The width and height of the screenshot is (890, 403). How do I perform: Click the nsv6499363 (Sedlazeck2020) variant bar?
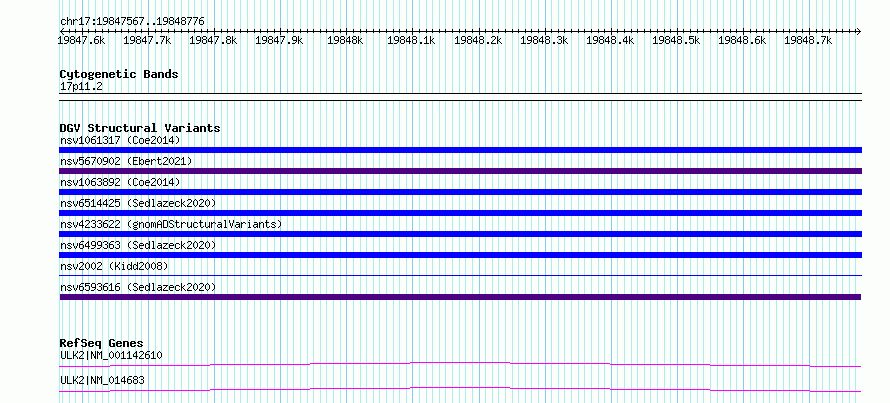(x=460, y=255)
